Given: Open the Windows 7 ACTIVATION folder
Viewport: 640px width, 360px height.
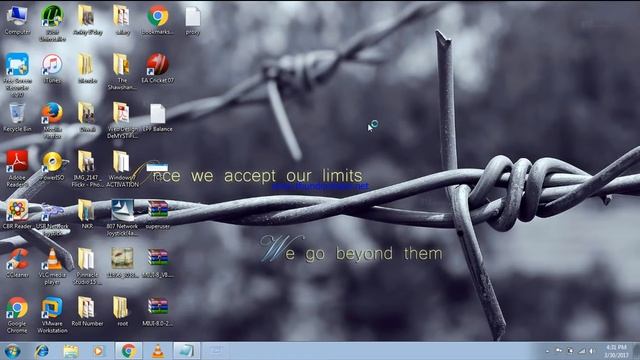Looking at the screenshot, I should [x=122, y=169].
